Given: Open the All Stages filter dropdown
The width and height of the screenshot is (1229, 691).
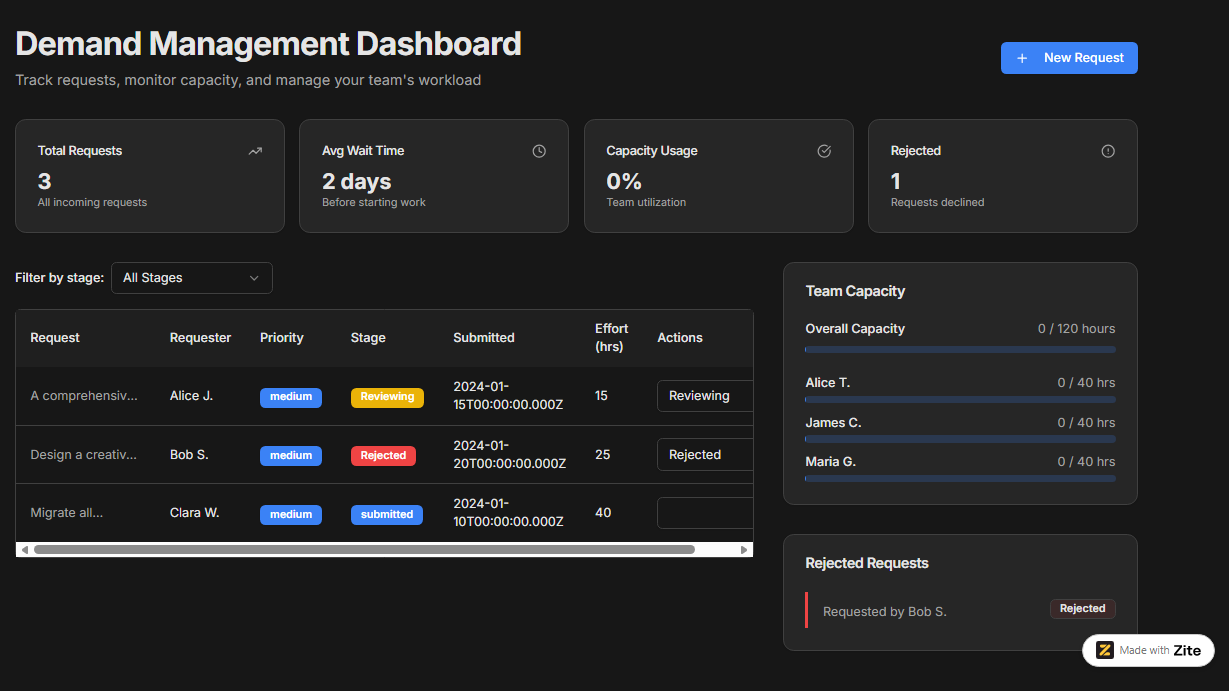Looking at the screenshot, I should pyautogui.click(x=191, y=278).
